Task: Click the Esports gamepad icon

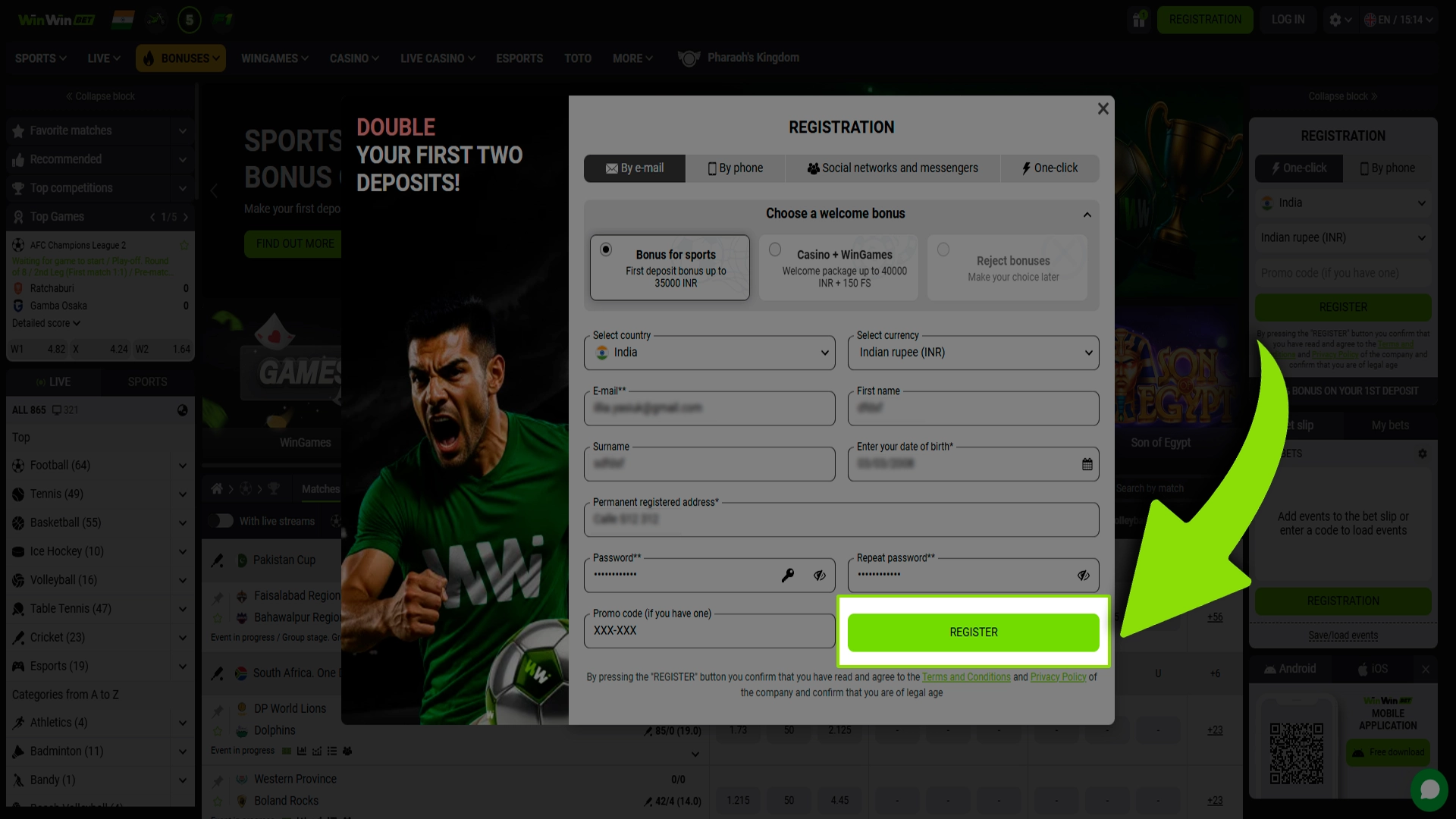Action: [18, 667]
